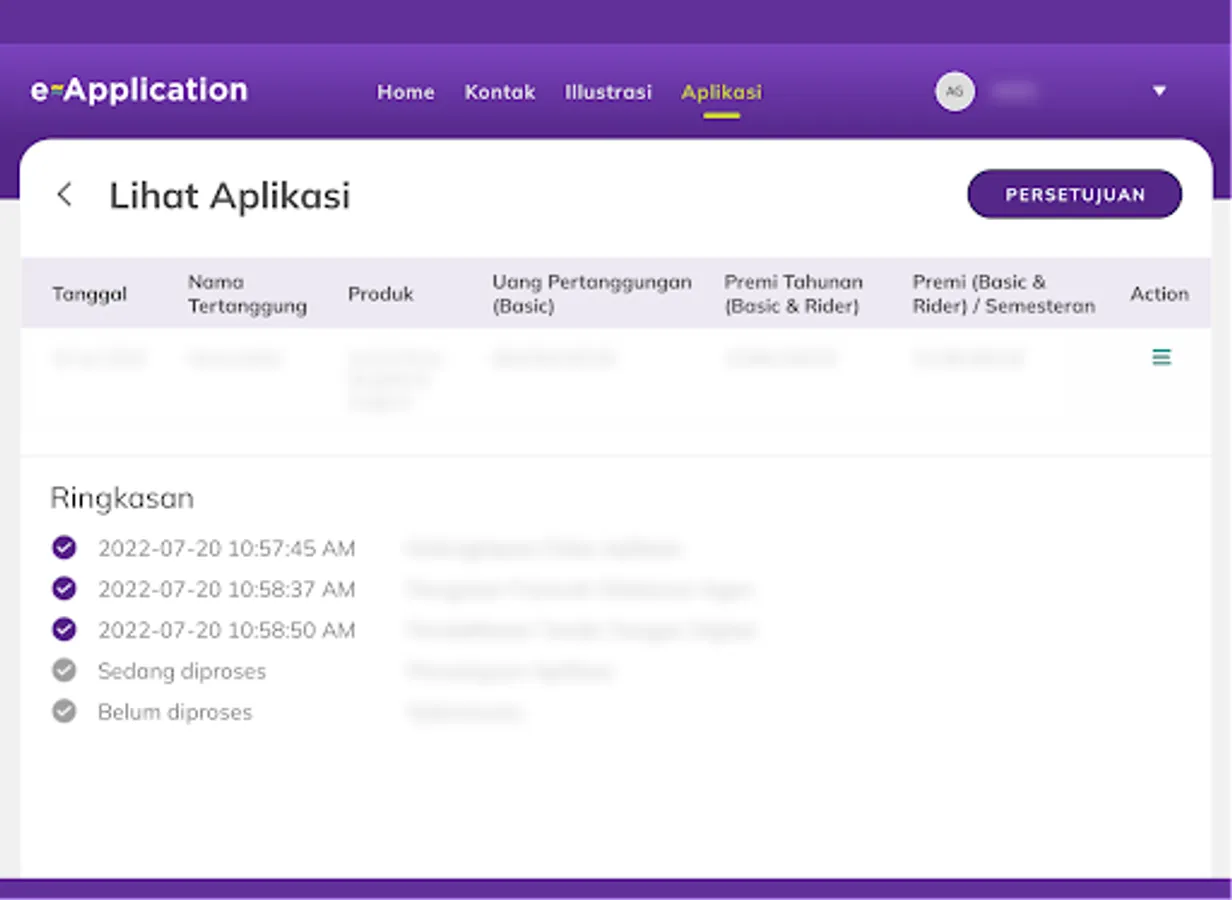Screen dimensions: 1232x900
Task: Click the checkmark for 10:58:37 AM entry
Action: pos(64,589)
